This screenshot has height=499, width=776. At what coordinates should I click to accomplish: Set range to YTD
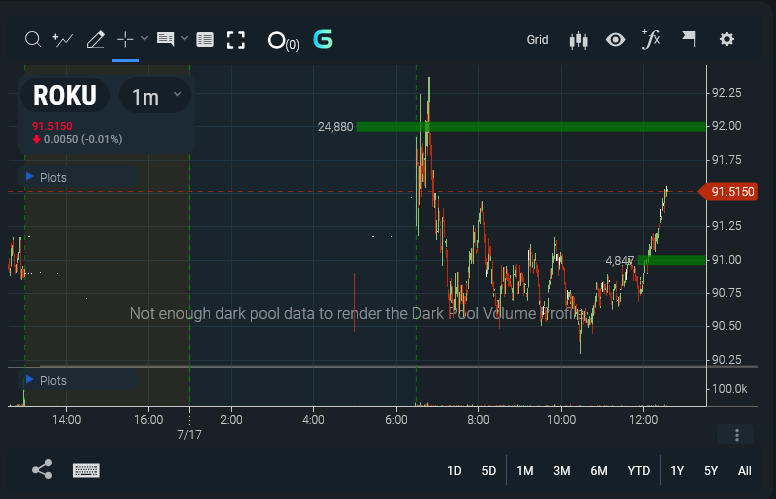pos(639,471)
